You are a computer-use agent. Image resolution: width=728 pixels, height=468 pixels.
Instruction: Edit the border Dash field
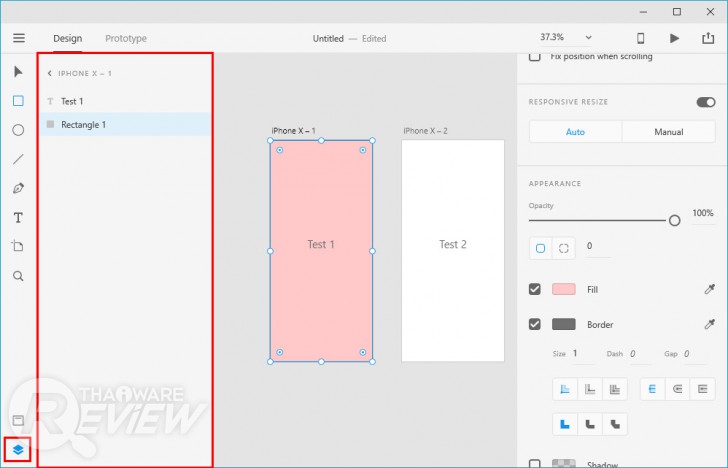click(x=640, y=354)
